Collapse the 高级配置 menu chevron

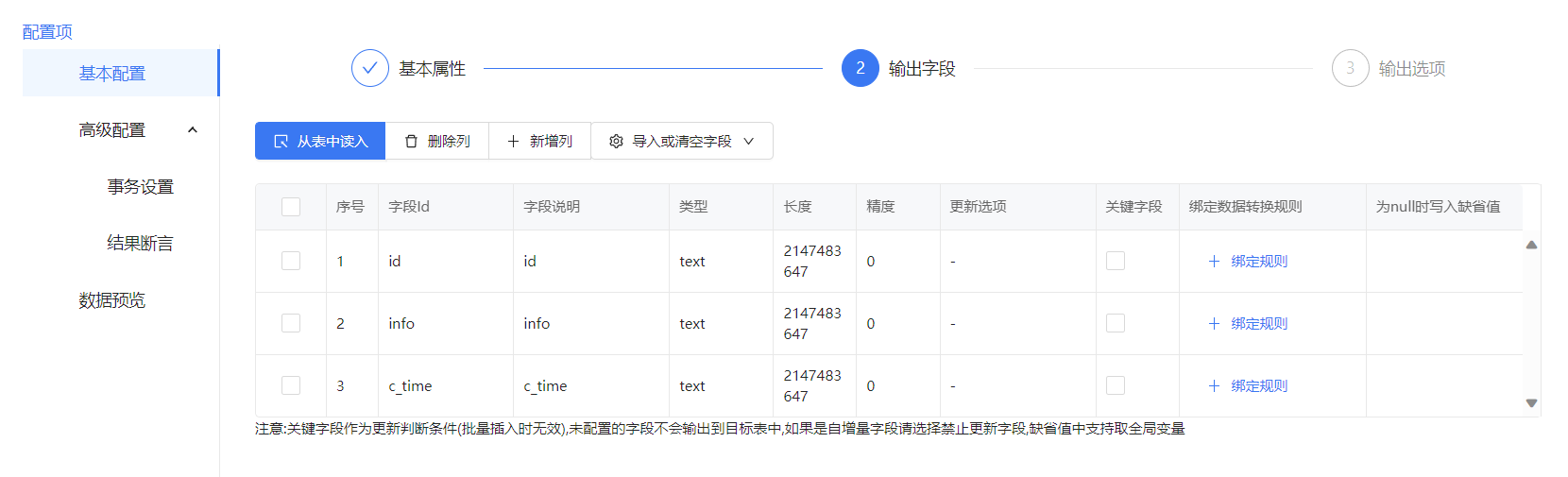(x=193, y=130)
